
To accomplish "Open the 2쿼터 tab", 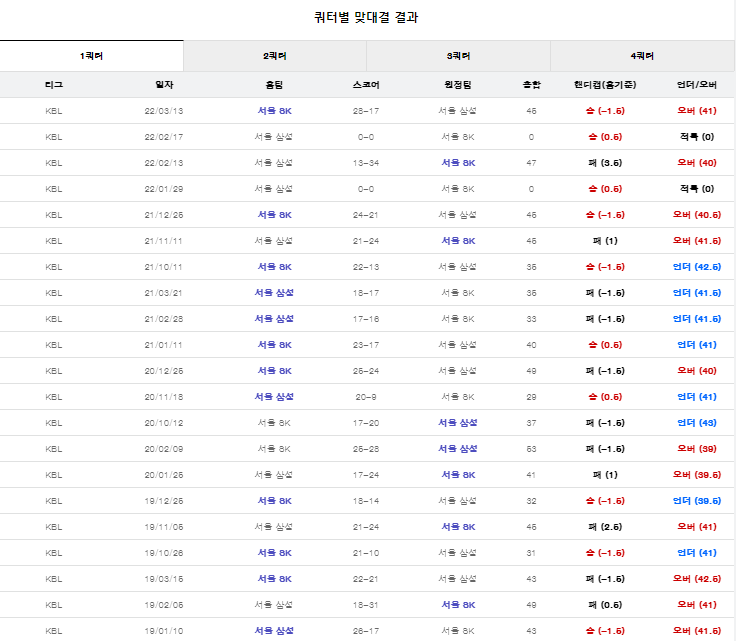I will coord(275,56).
